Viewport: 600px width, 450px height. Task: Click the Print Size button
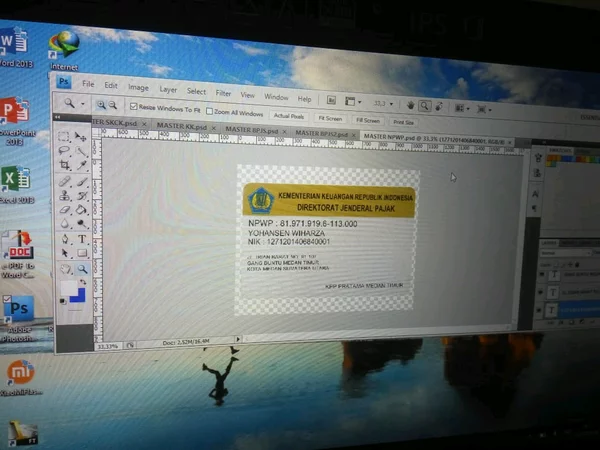point(403,122)
